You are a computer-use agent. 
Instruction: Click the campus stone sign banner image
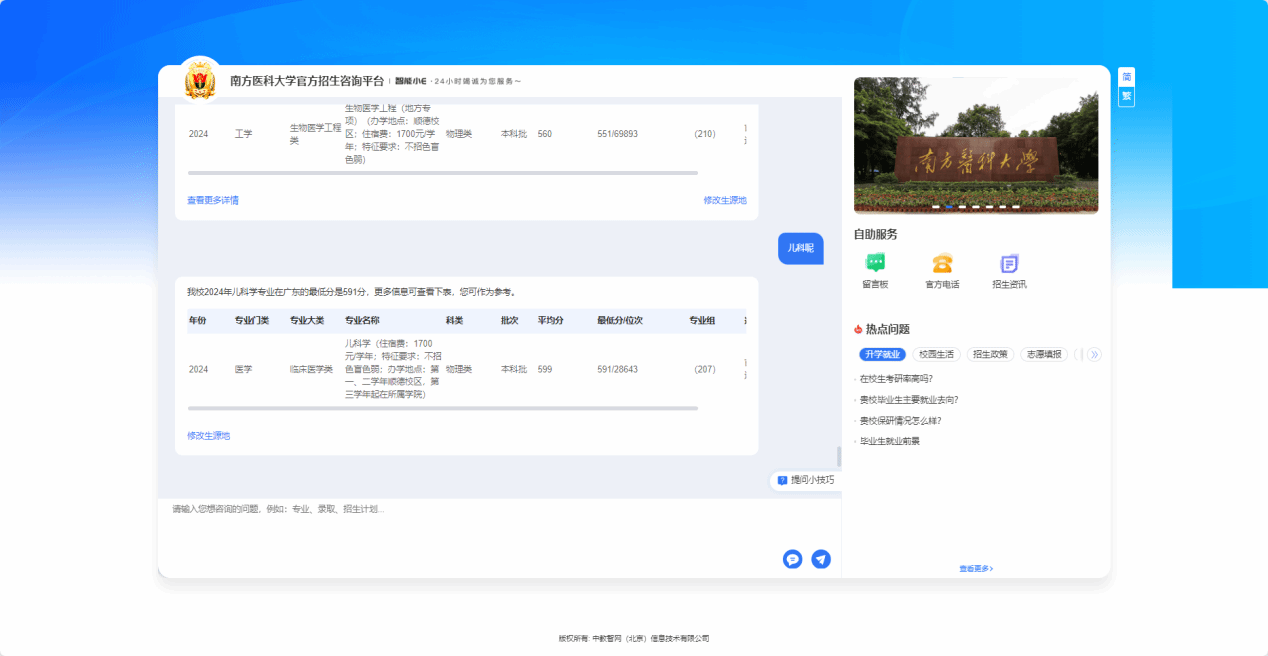coord(976,145)
